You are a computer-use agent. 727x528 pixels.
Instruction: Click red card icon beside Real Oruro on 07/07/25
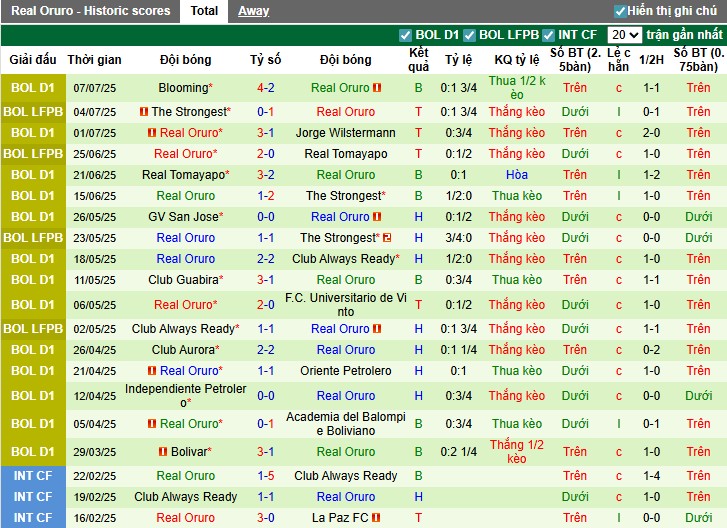(x=378, y=88)
